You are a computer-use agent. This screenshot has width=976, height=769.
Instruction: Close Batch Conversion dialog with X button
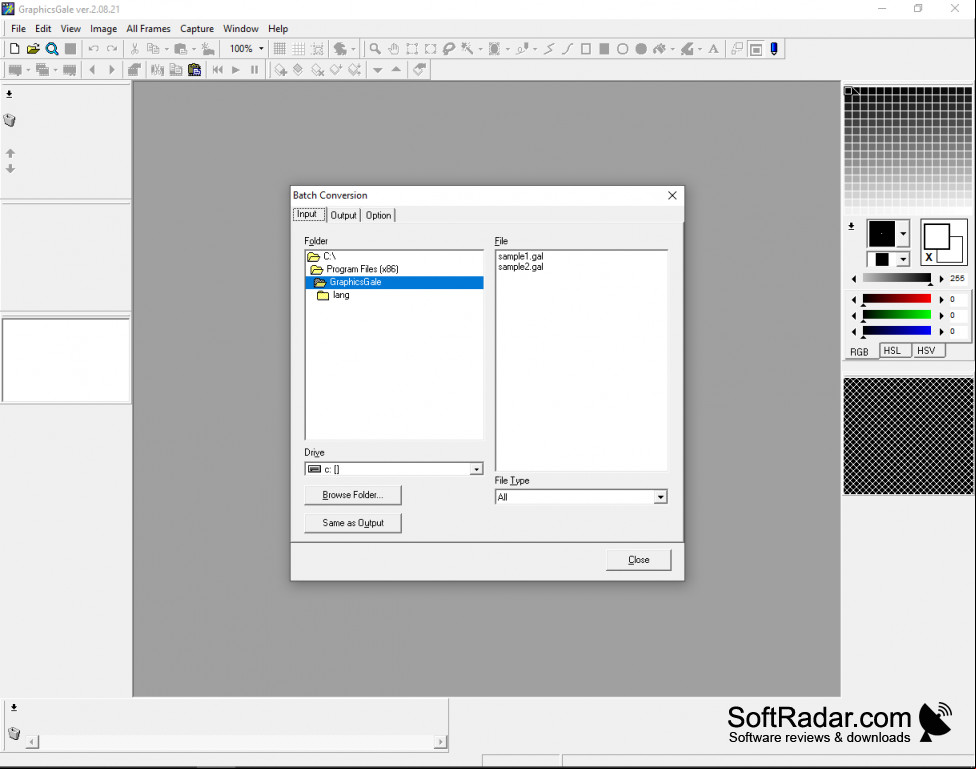672,196
